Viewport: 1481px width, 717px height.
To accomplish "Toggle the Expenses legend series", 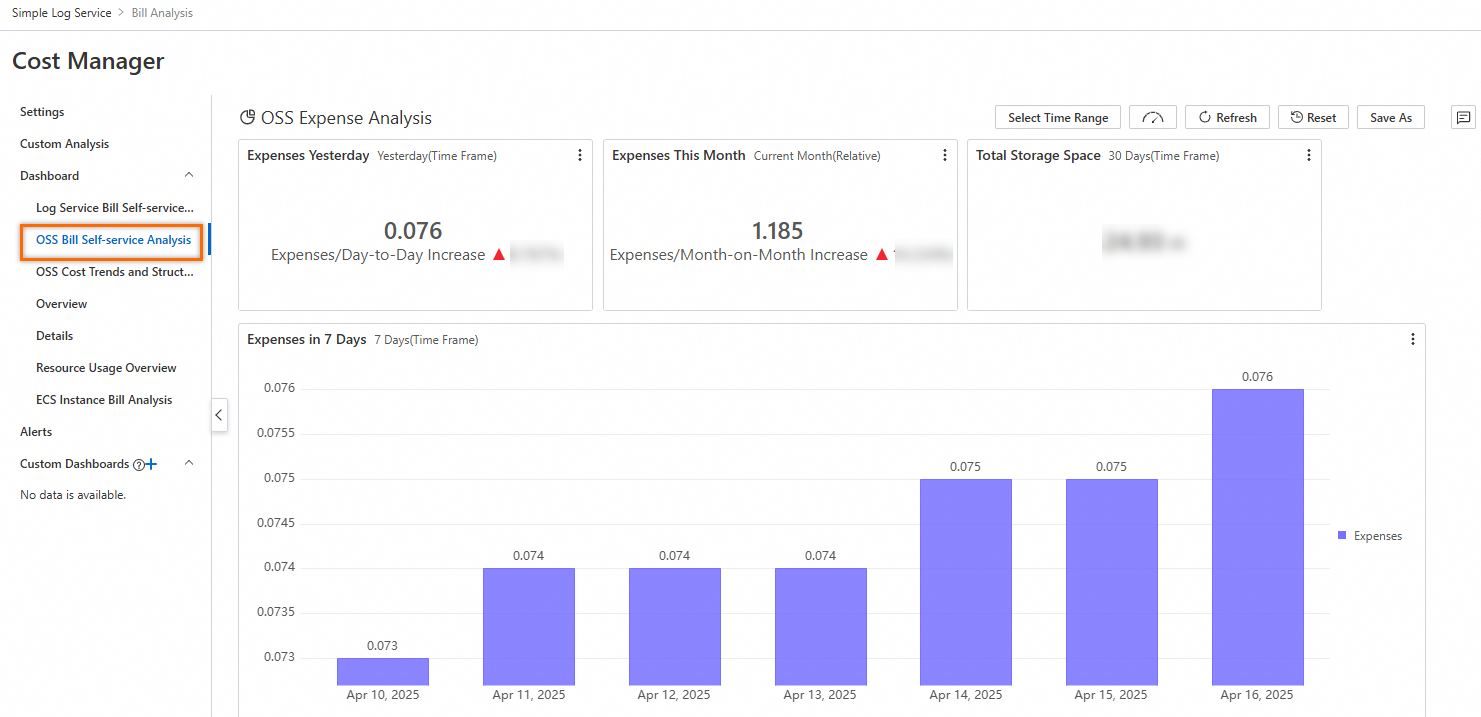I will [1370, 536].
